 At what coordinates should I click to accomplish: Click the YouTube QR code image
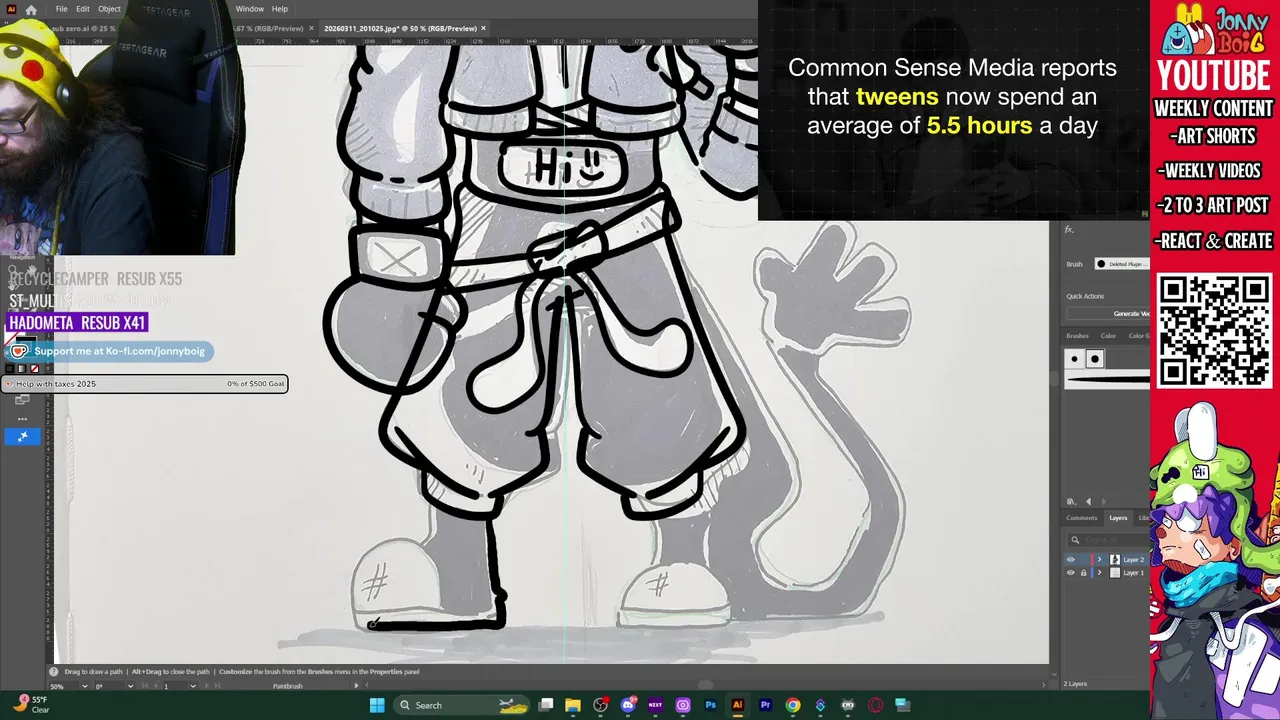[1214, 331]
